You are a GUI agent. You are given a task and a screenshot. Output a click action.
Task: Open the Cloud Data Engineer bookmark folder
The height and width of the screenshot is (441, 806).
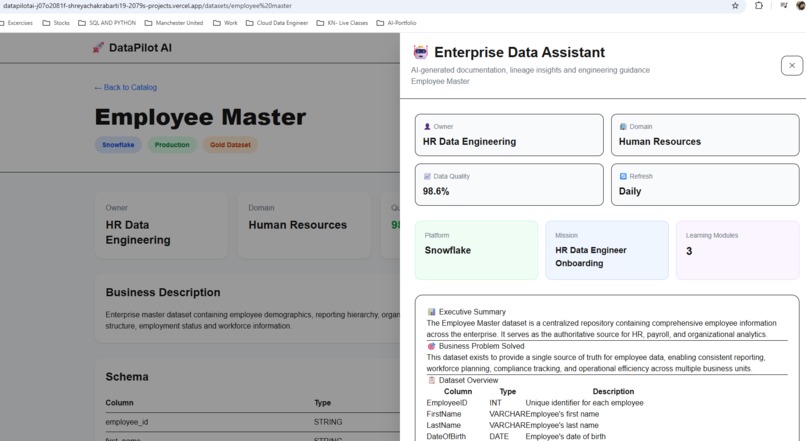point(277,23)
